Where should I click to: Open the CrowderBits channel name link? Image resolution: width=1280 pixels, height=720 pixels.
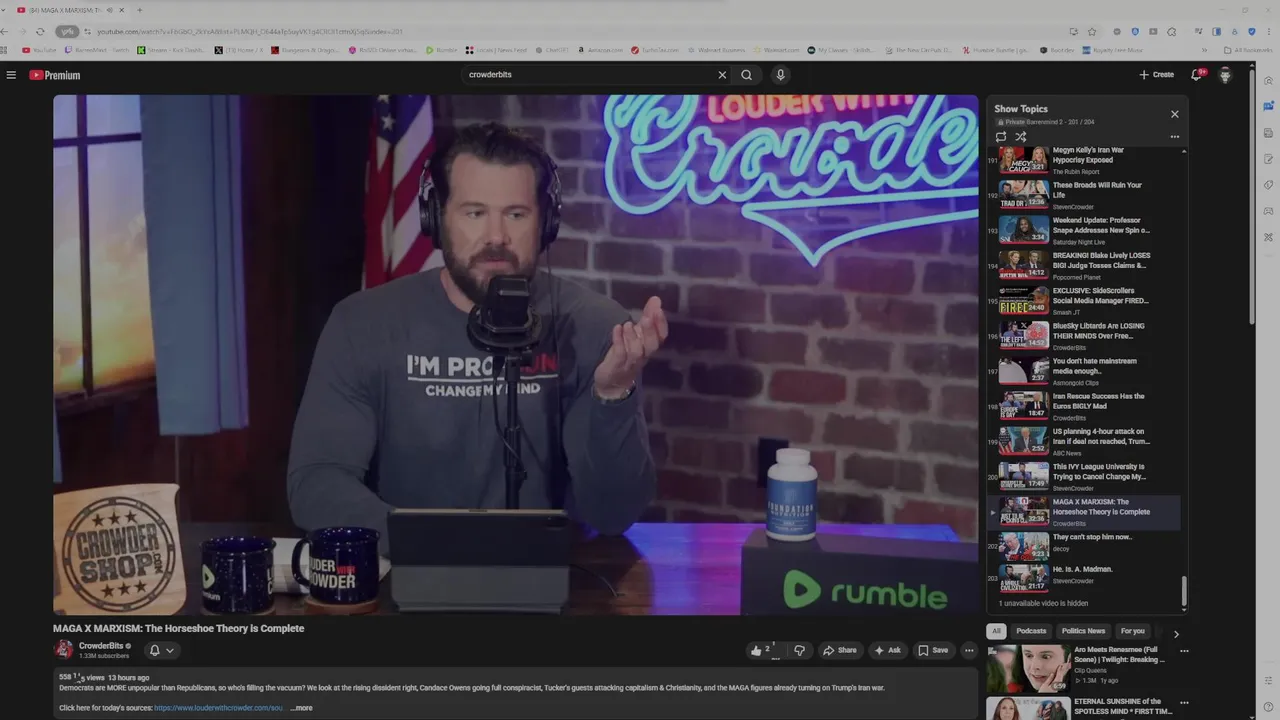click(x=101, y=646)
